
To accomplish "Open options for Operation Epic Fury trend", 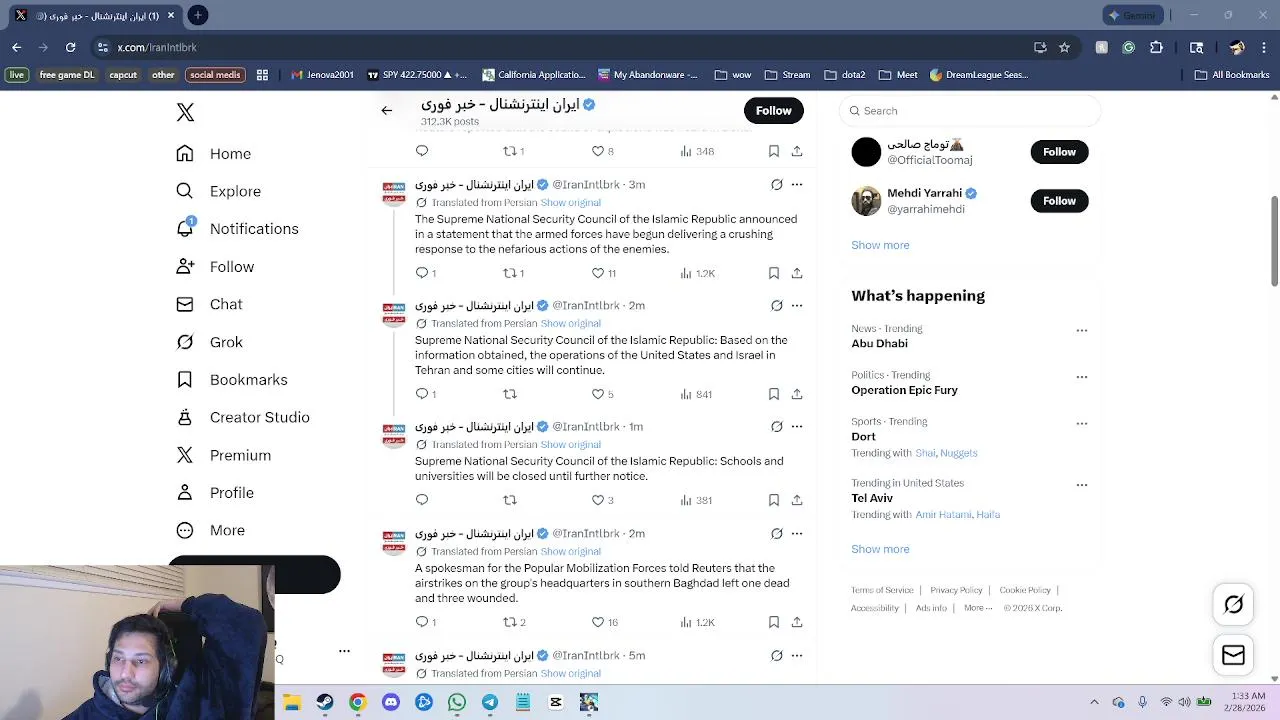I will (1081, 377).
